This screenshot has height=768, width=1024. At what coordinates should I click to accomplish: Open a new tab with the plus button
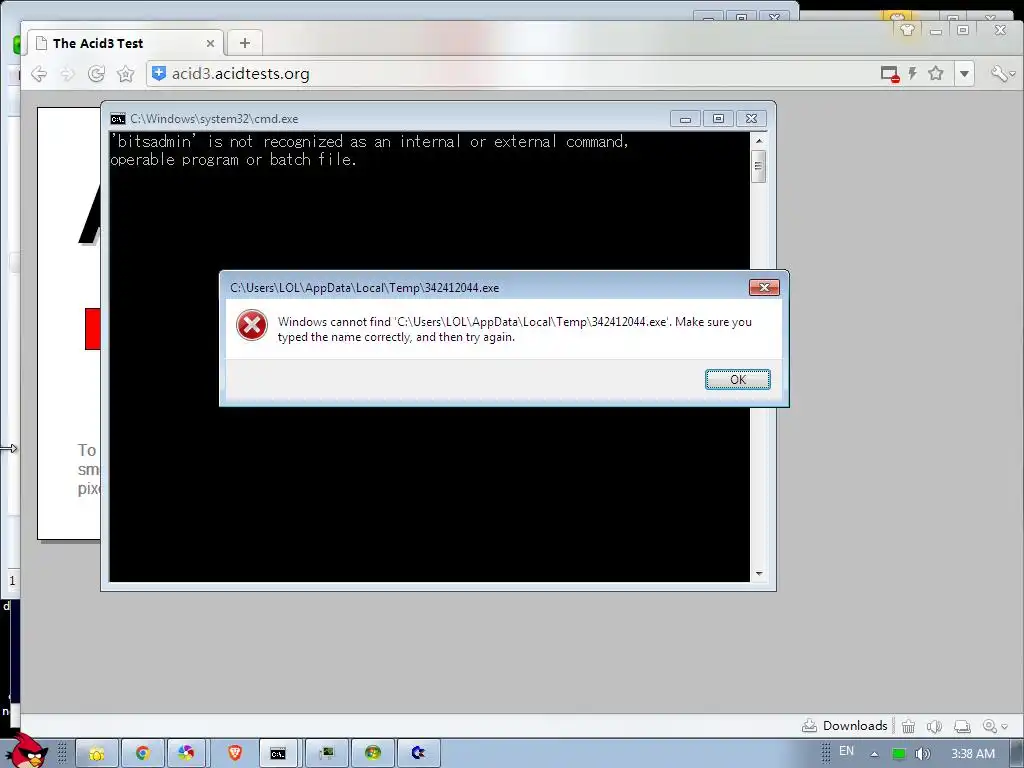(x=245, y=43)
